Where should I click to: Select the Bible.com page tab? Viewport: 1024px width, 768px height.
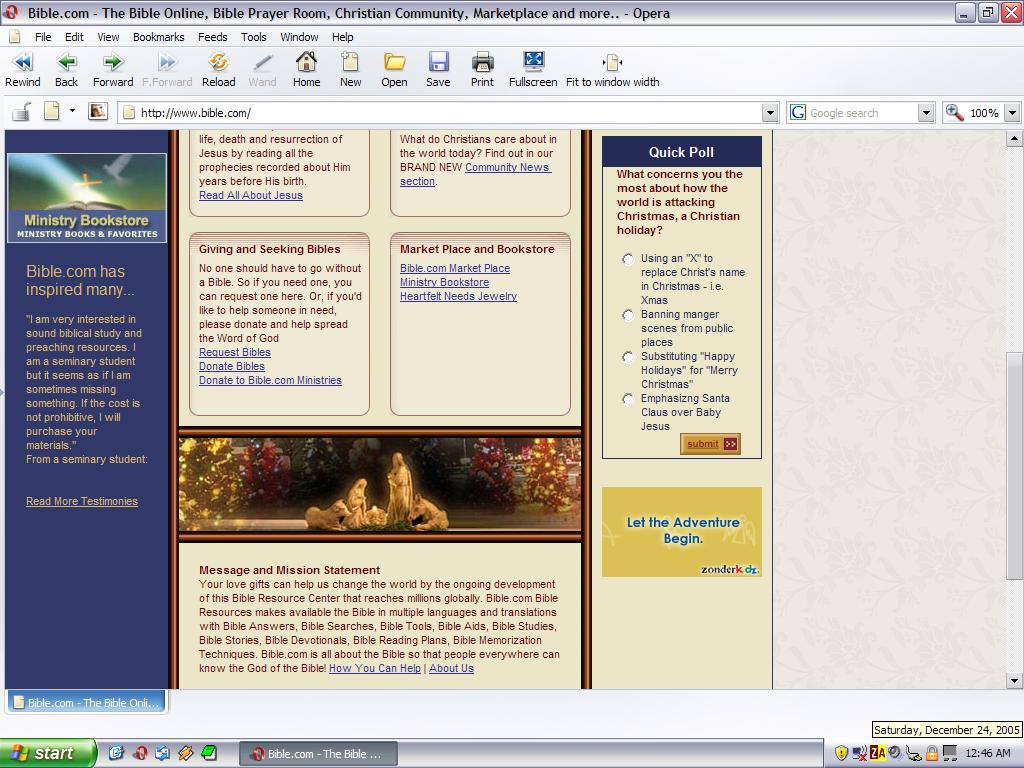87,703
